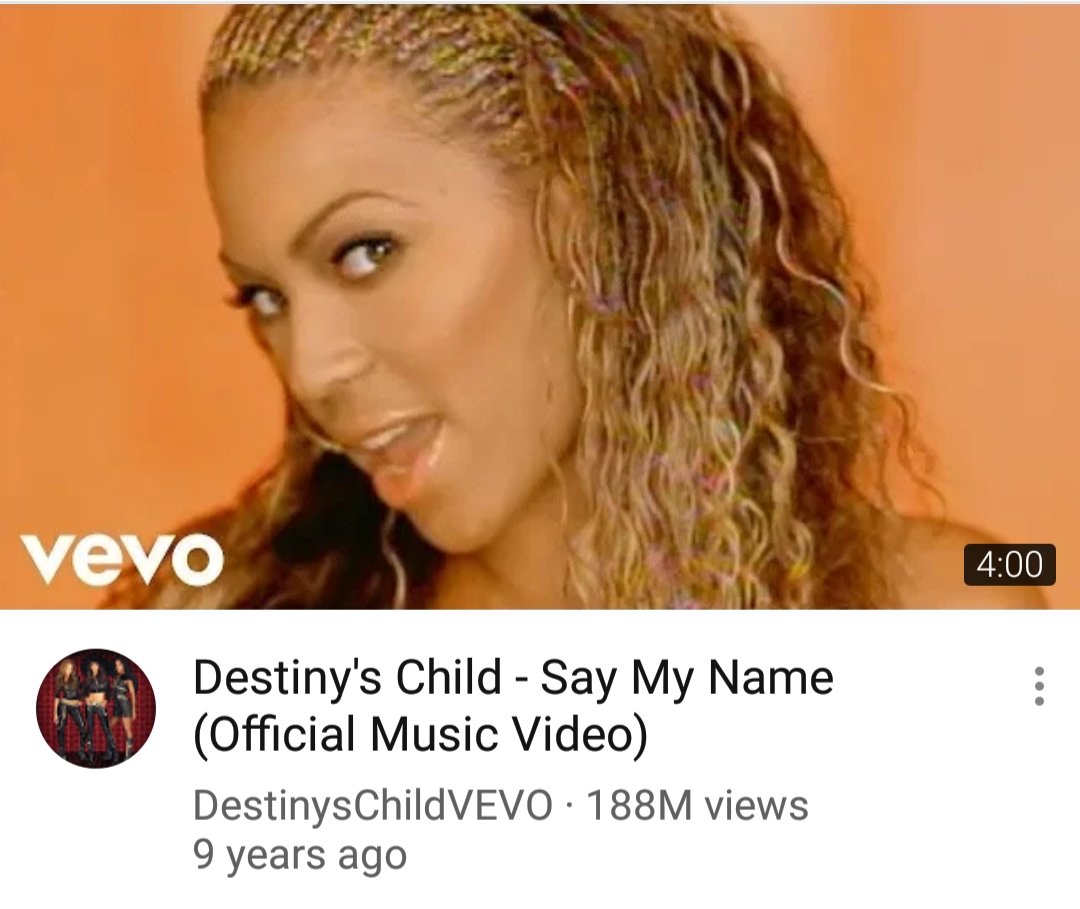The image size is (1080, 909).
Task: Open the three-dot more options menu
Action: coord(1039,685)
